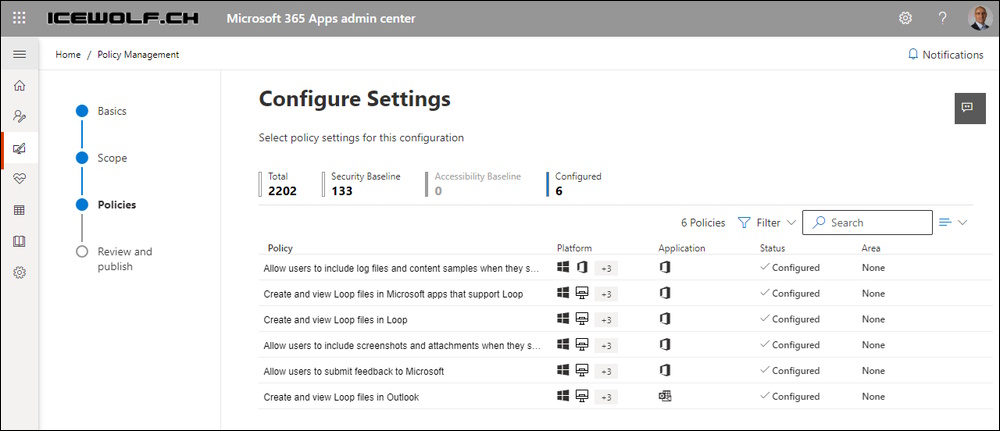Open the sidebar heart health icon
The height and width of the screenshot is (431, 1000).
pyautogui.click(x=19, y=179)
